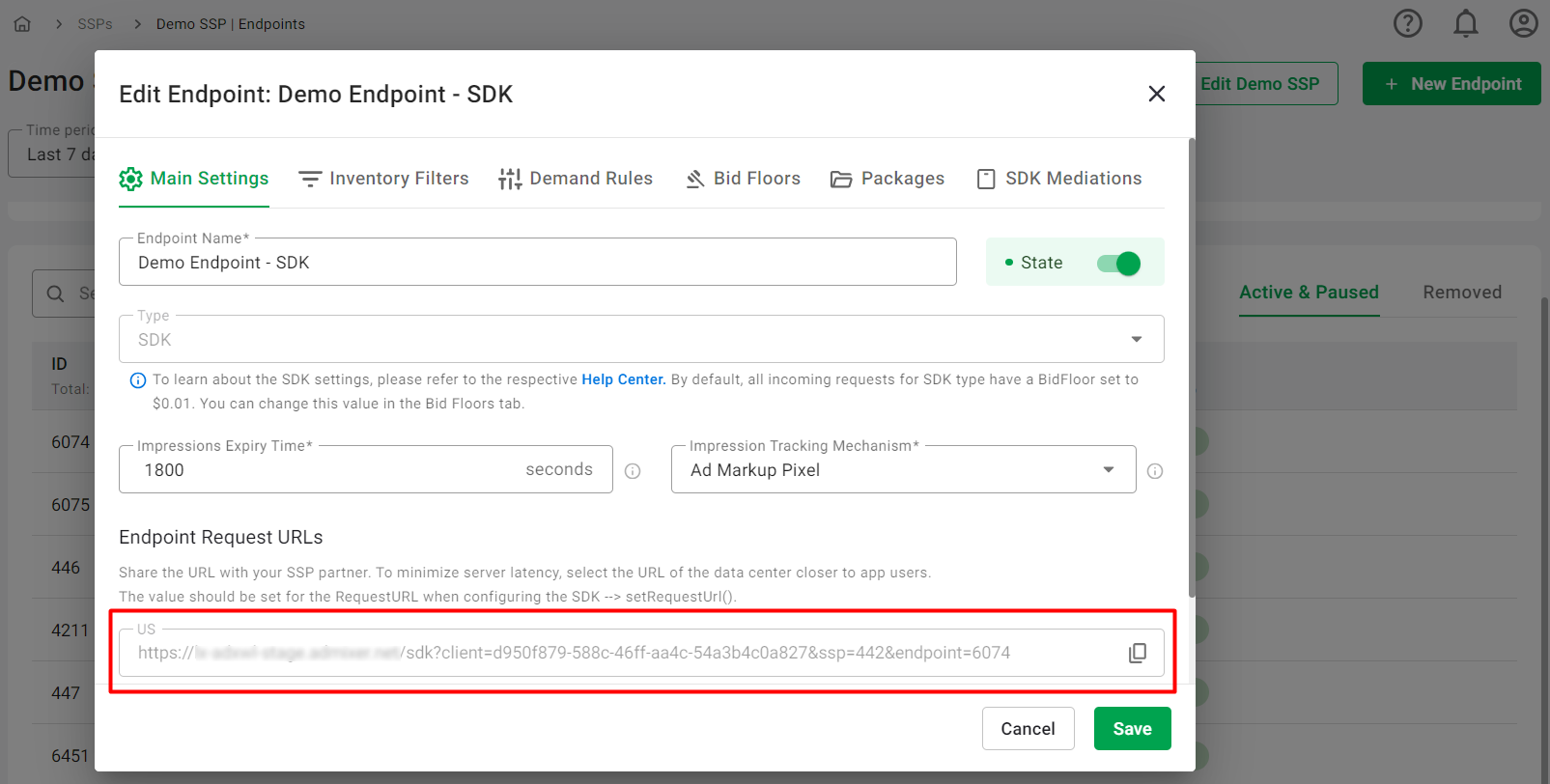The width and height of the screenshot is (1550, 784).
Task: Save the endpoint changes
Action: point(1132,729)
